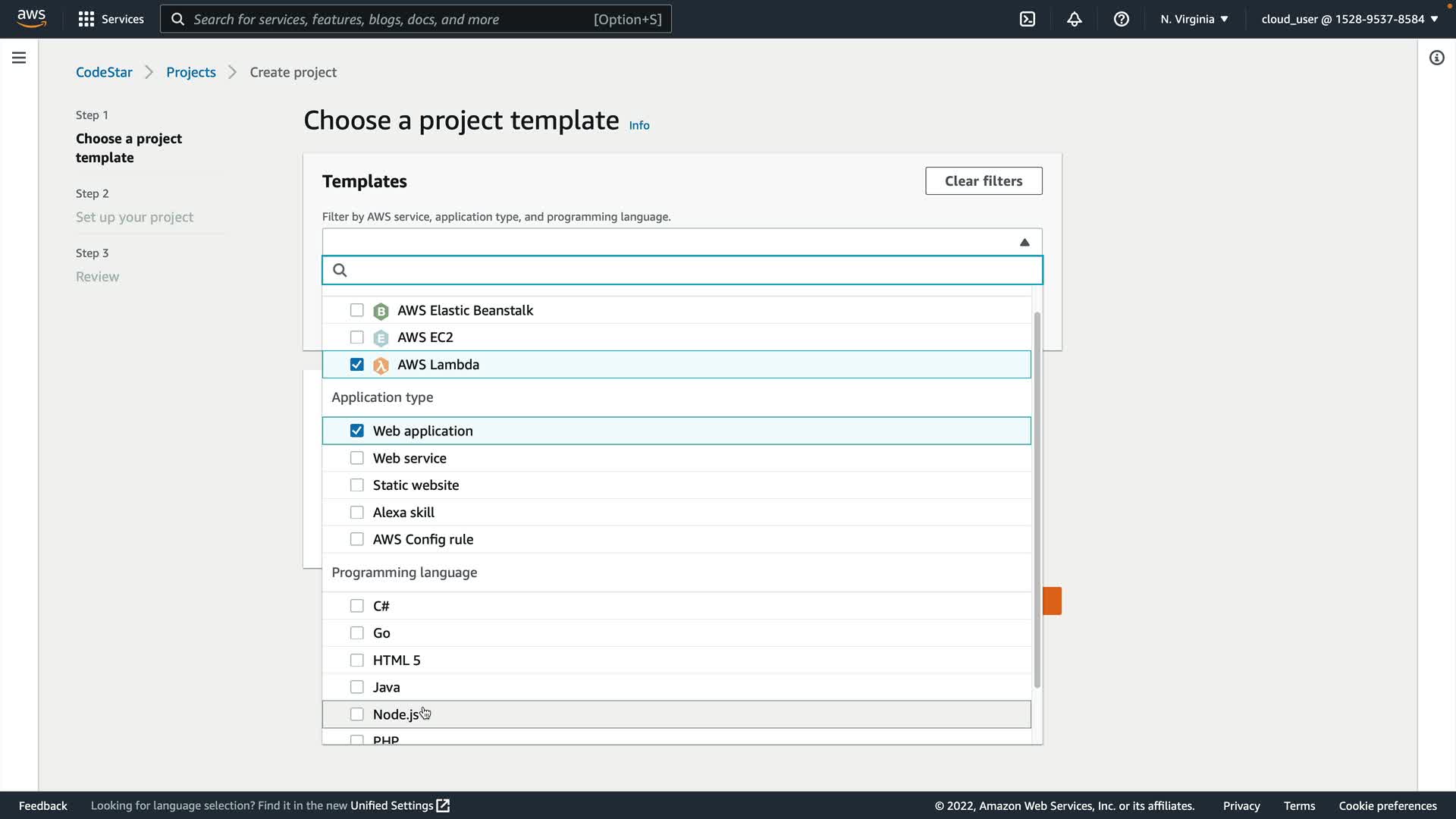
Task: Open the N. Virginia region dropdown
Action: (x=1194, y=19)
